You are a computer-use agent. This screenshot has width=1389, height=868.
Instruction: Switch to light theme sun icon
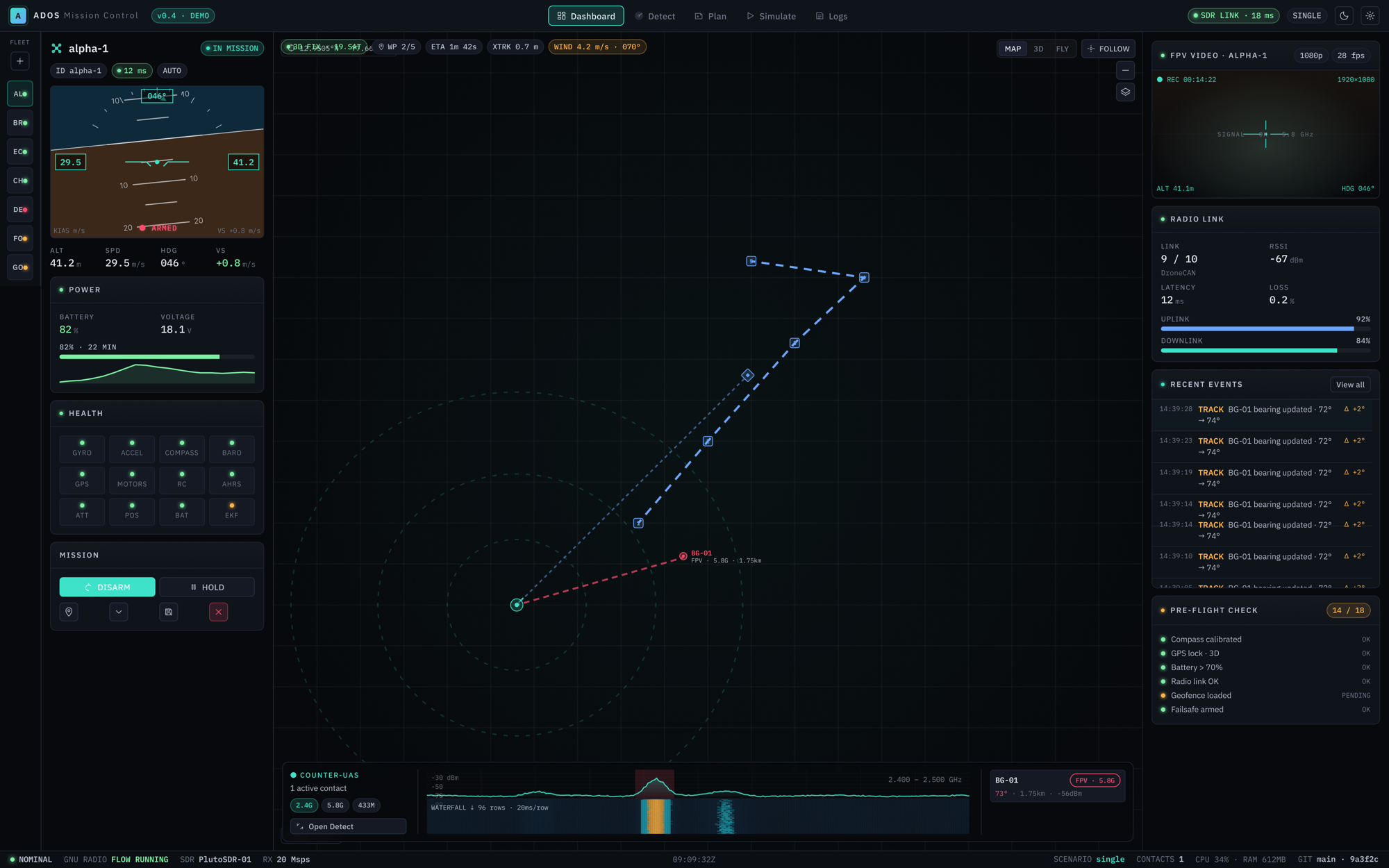tap(1370, 15)
